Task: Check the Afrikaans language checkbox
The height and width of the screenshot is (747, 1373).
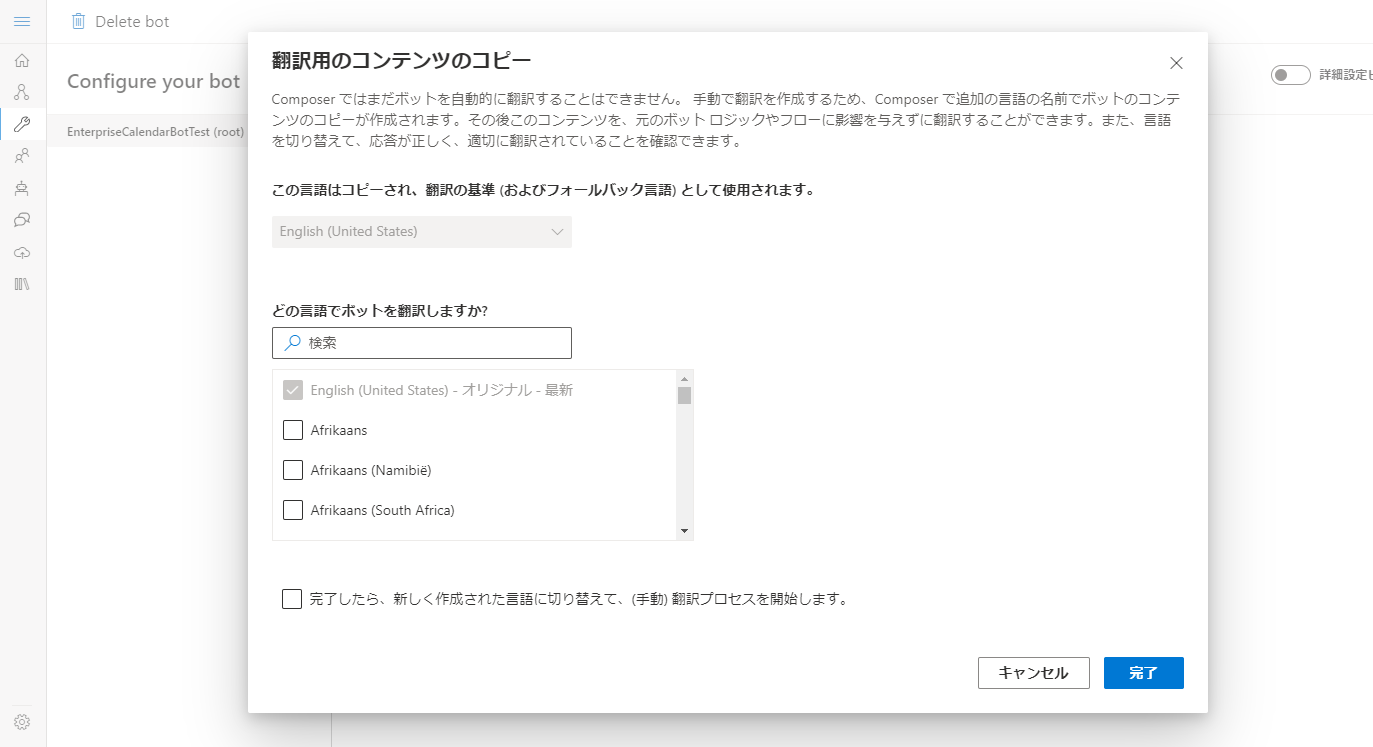Action: pyautogui.click(x=293, y=430)
